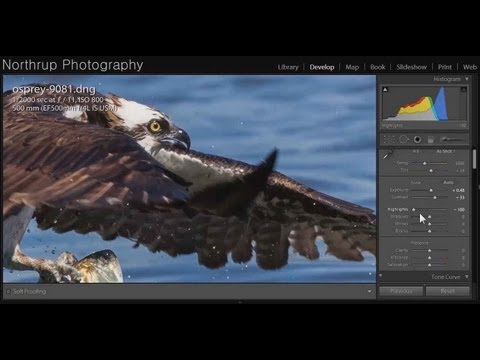Viewport: 480px width, 360px height.
Task: Click the Contrast value +33
Action: point(460,197)
